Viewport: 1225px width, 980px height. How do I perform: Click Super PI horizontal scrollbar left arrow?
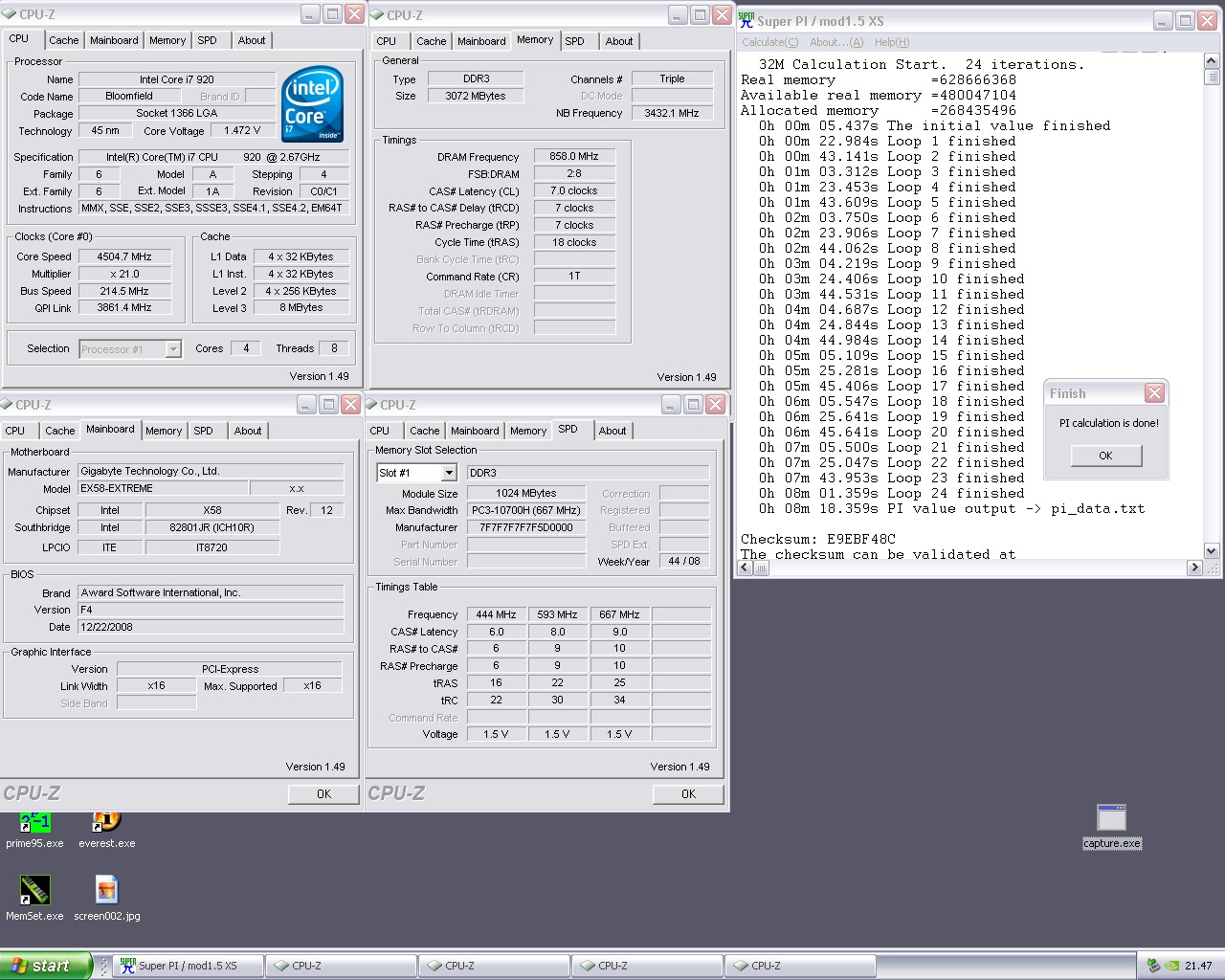pyautogui.click(x=746, y=568)
